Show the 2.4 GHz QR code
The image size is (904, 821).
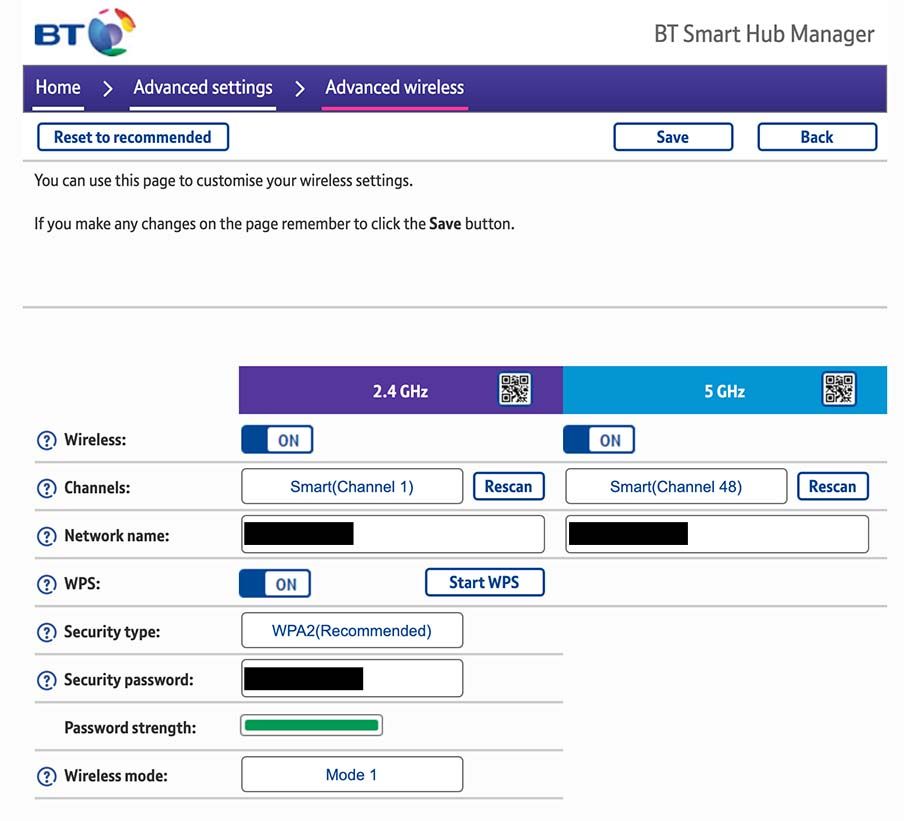(515, 389)
